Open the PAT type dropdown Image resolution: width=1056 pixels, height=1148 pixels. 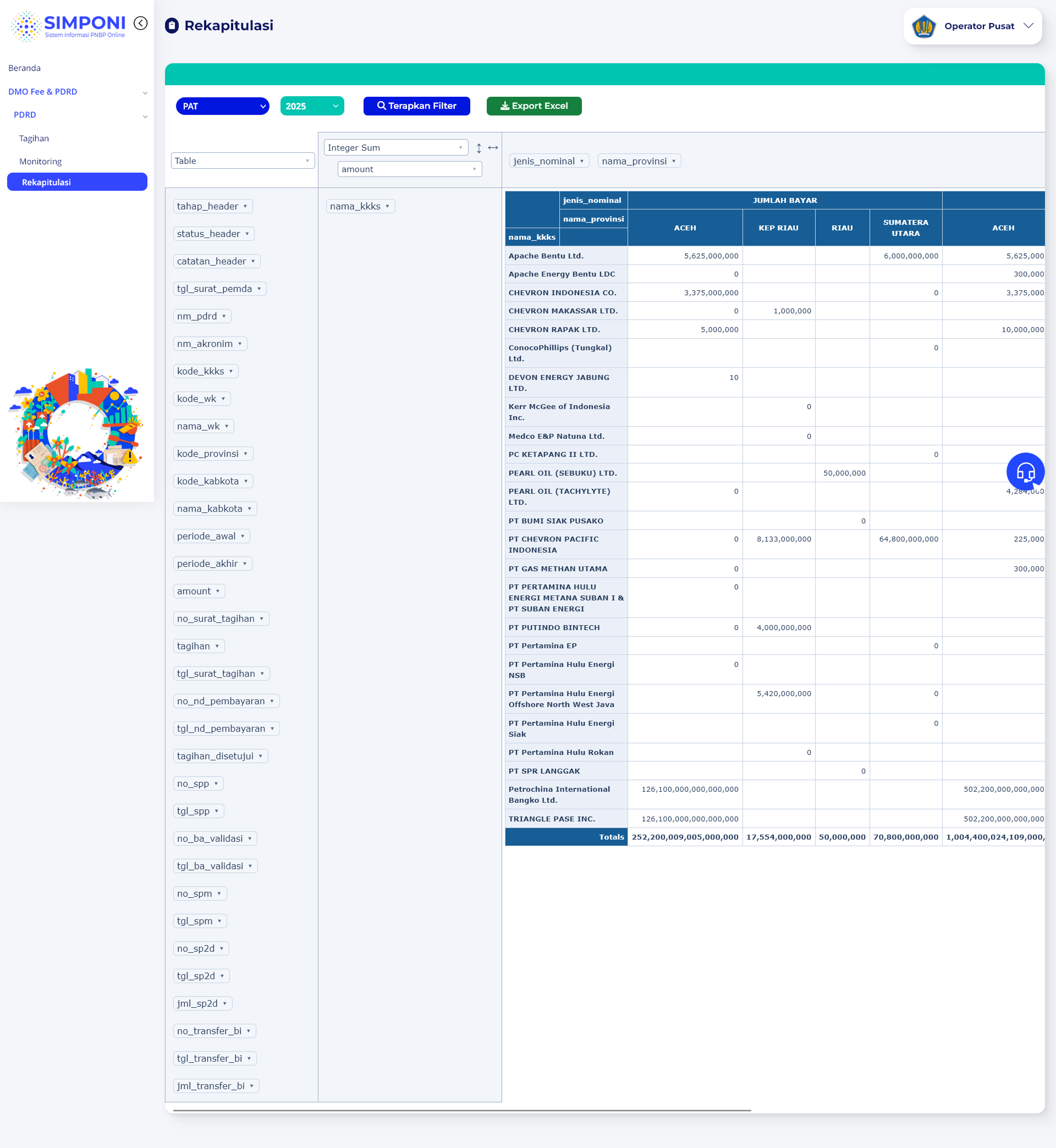point(223,106)
